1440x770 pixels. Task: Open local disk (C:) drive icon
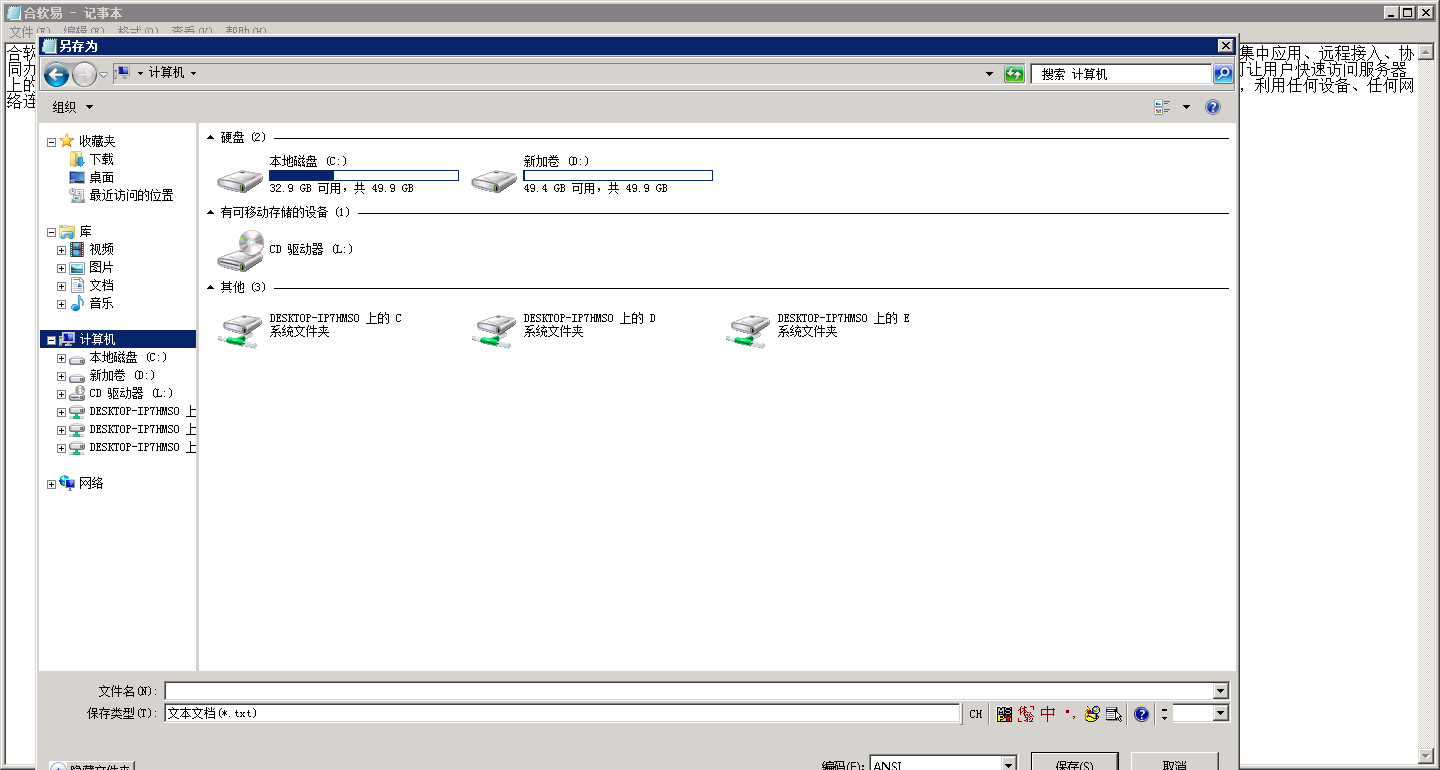click(241, 178)
